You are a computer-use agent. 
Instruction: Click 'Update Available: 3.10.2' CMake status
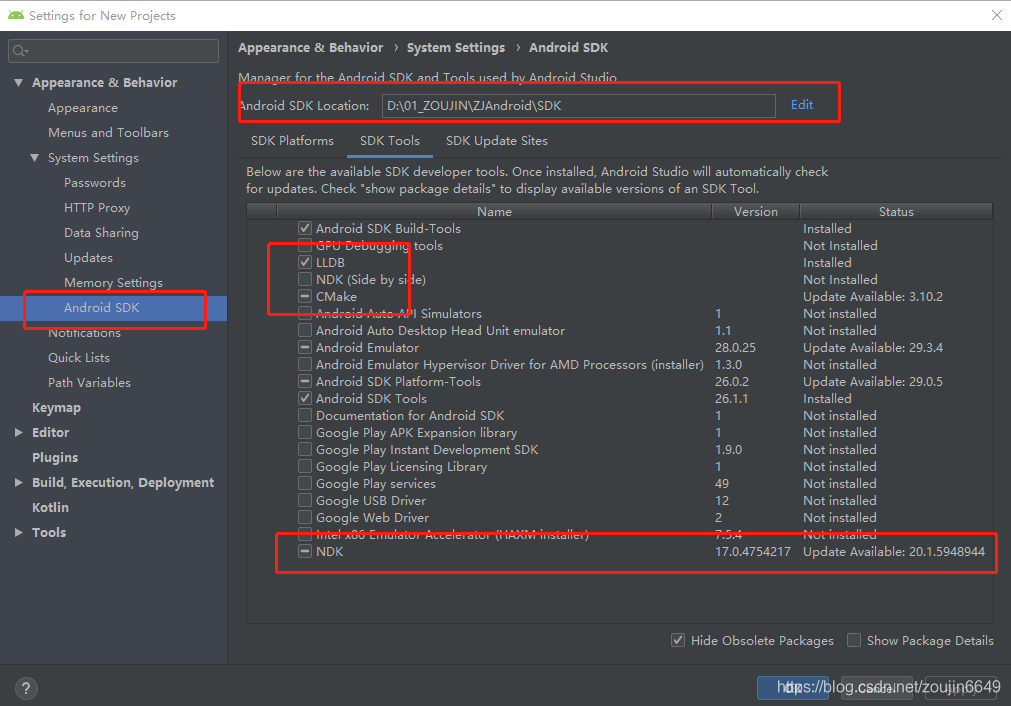click(x=872, y=297)
